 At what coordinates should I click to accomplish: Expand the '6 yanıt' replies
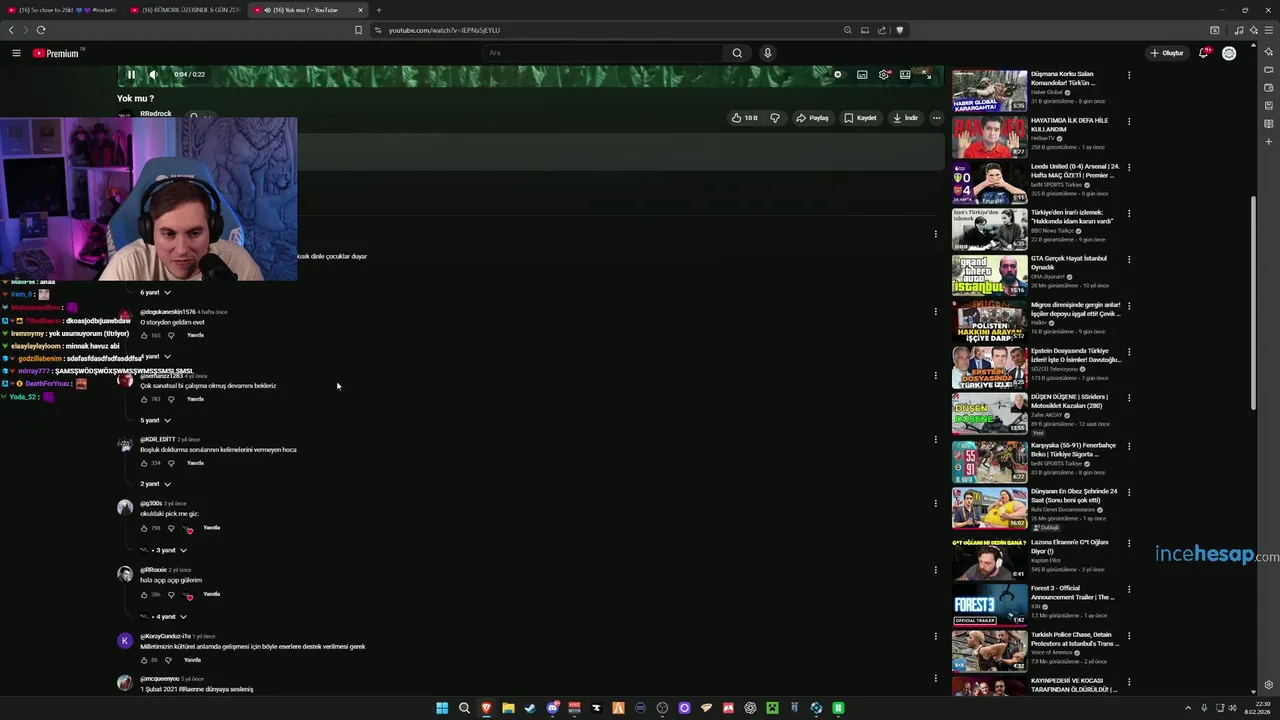tap(155, 292)
